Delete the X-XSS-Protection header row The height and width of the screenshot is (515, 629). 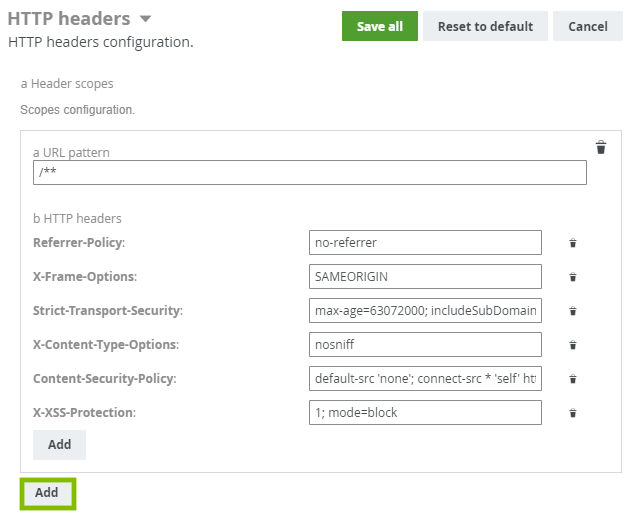573,413
